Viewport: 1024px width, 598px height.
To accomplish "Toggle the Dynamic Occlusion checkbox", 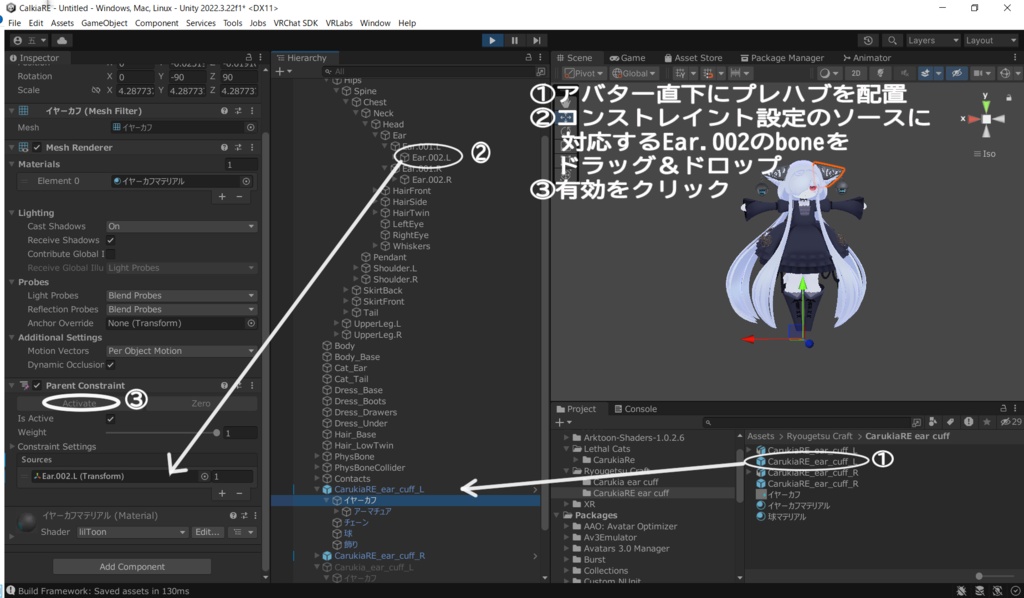I will [x=110, y=365].
